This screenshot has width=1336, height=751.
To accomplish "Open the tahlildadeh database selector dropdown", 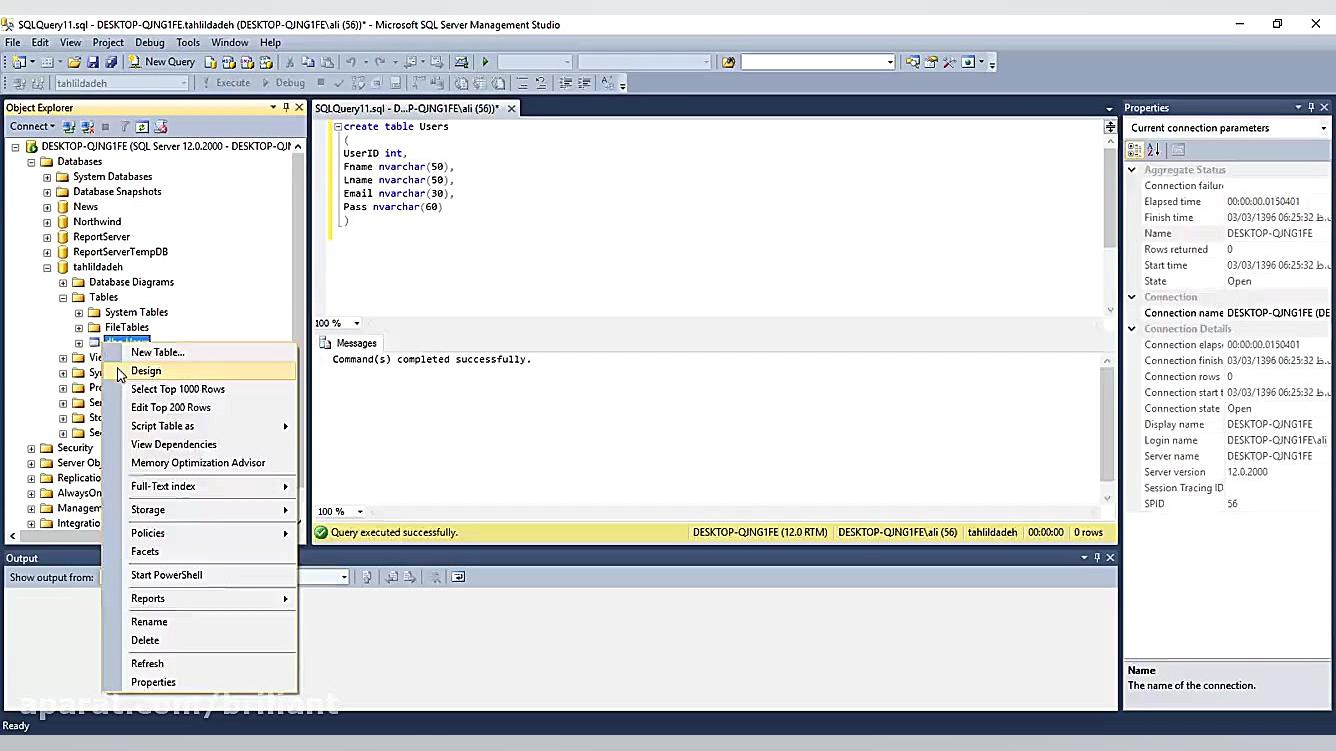I will tap(183, 83).
